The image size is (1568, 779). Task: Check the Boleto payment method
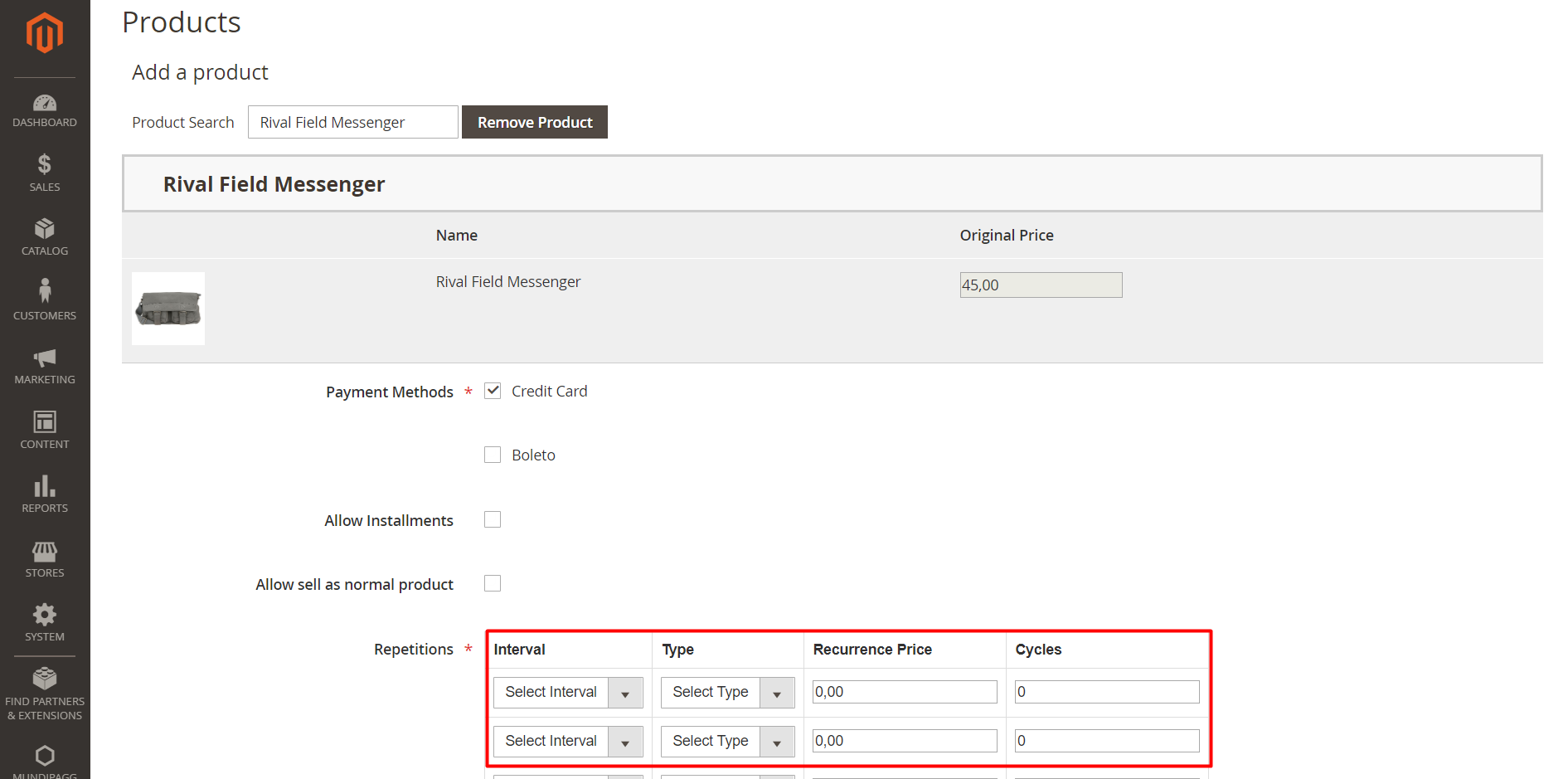click(493, 455)
